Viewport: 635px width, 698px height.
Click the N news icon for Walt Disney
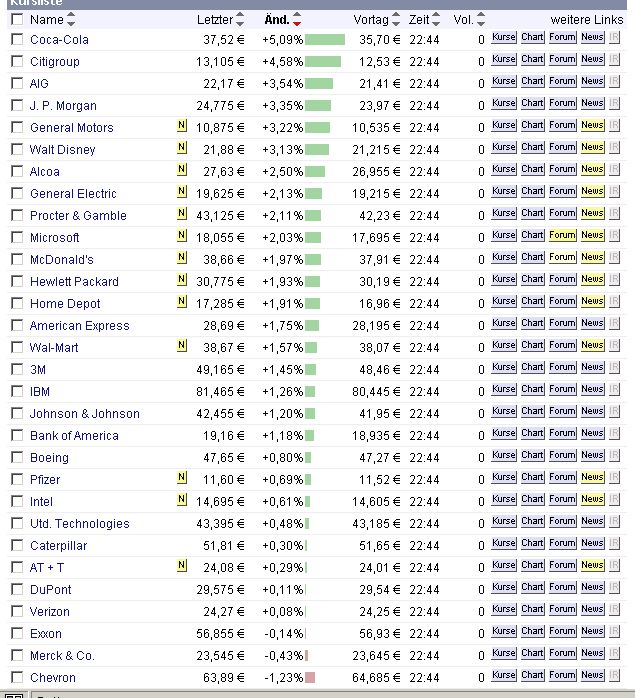click(182, 147)
